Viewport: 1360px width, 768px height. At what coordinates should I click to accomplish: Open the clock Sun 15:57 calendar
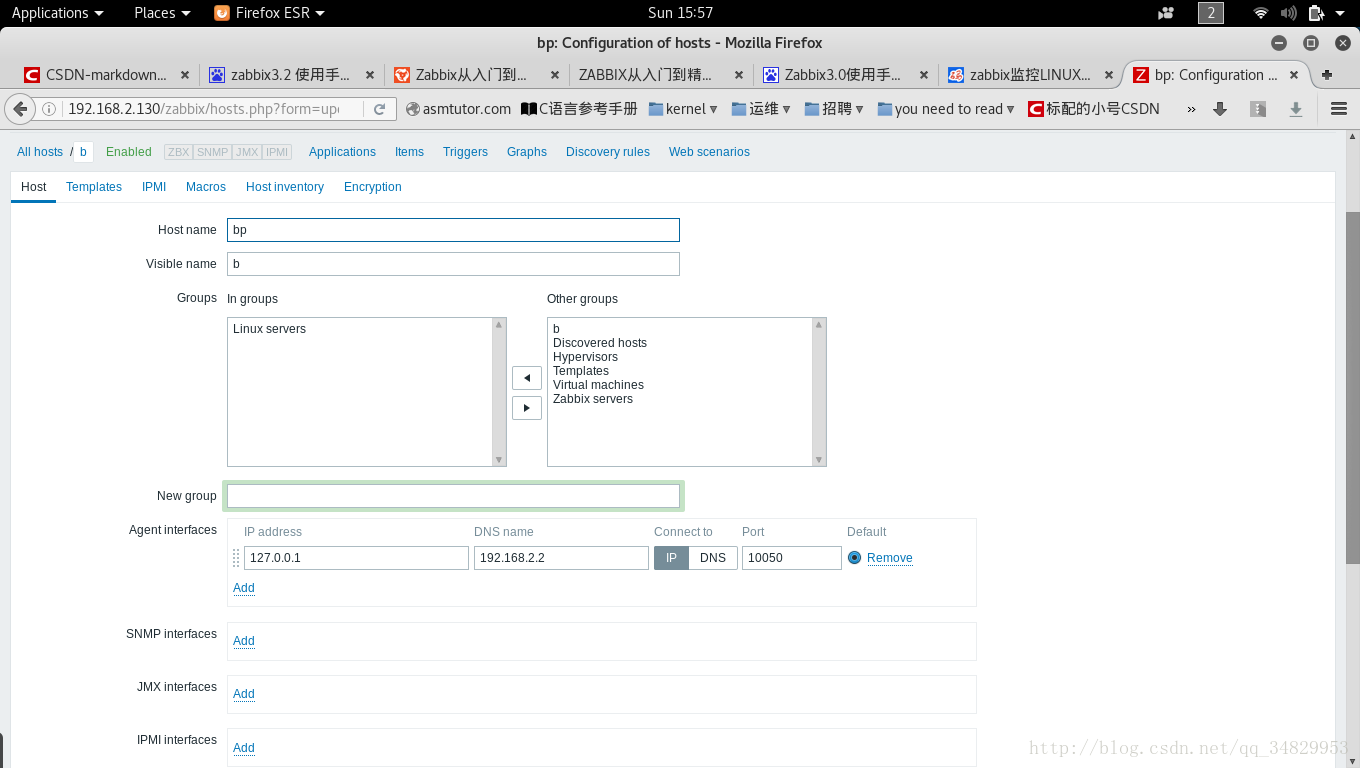(x=680, y=13)
